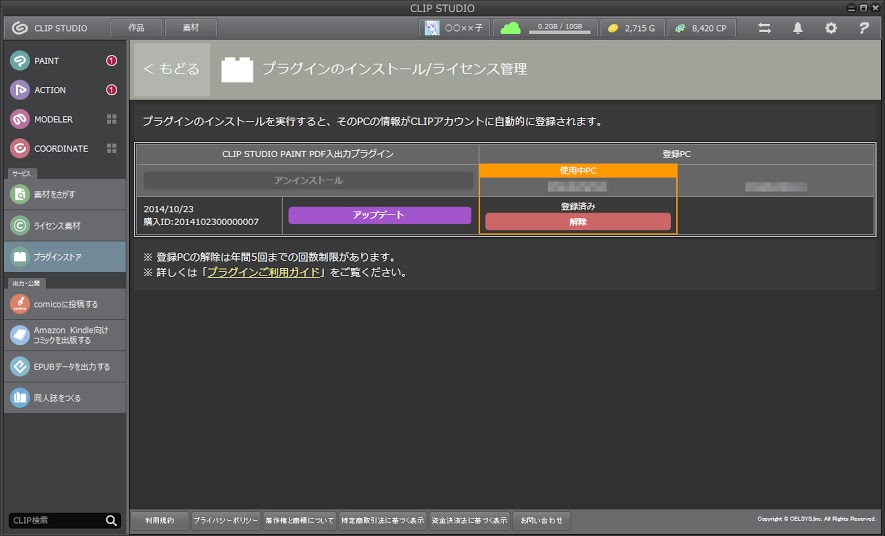Click the disabled アンインストール button
Image resolution: width=885 pixels, height=536 pixels.
tap(308, 181)
